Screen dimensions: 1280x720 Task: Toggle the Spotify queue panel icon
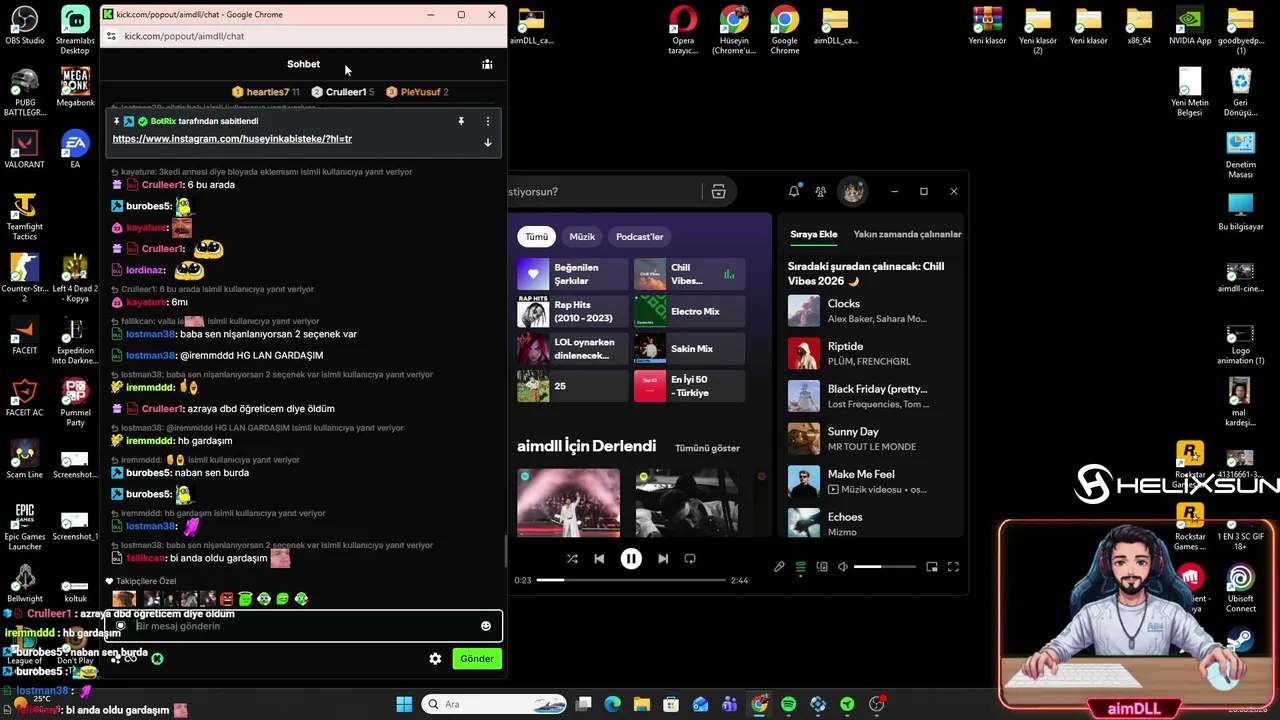click(800, 567)
